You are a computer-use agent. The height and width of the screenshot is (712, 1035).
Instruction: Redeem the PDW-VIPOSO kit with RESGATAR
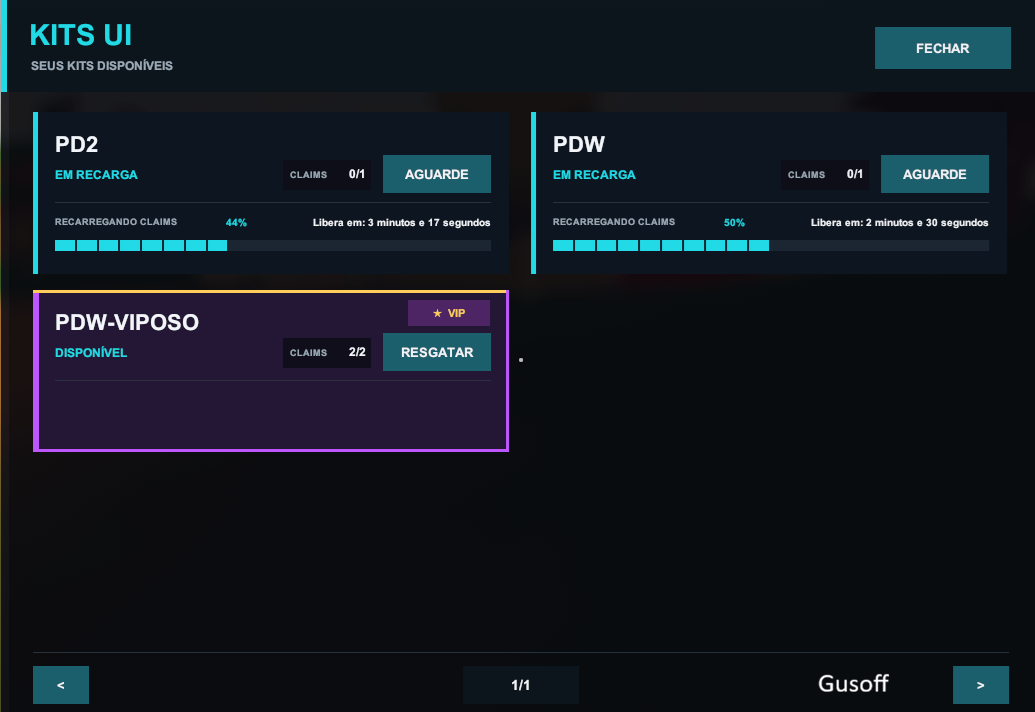437,352
